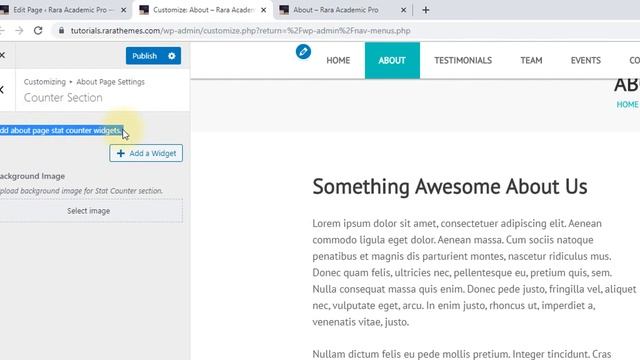640x360 pixels.
Task: Switch to Edit Page browser tab
Action: pos(62,10)
